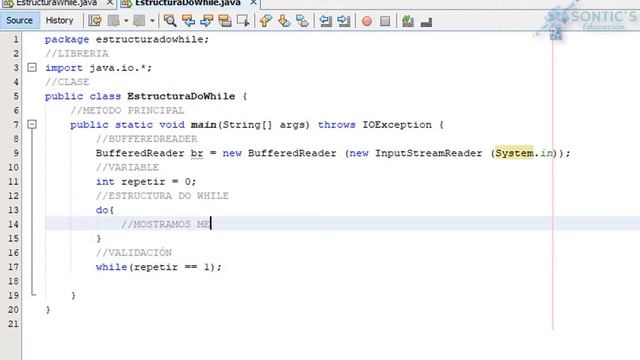
Task: Click Find Next Occurrence icon
Action: tap(207, 20)
